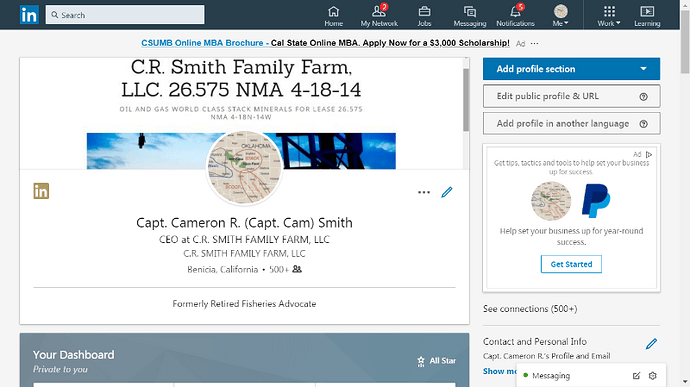
Task: Click Get Started PayPal ad button
Action: [x=571, y=264]
